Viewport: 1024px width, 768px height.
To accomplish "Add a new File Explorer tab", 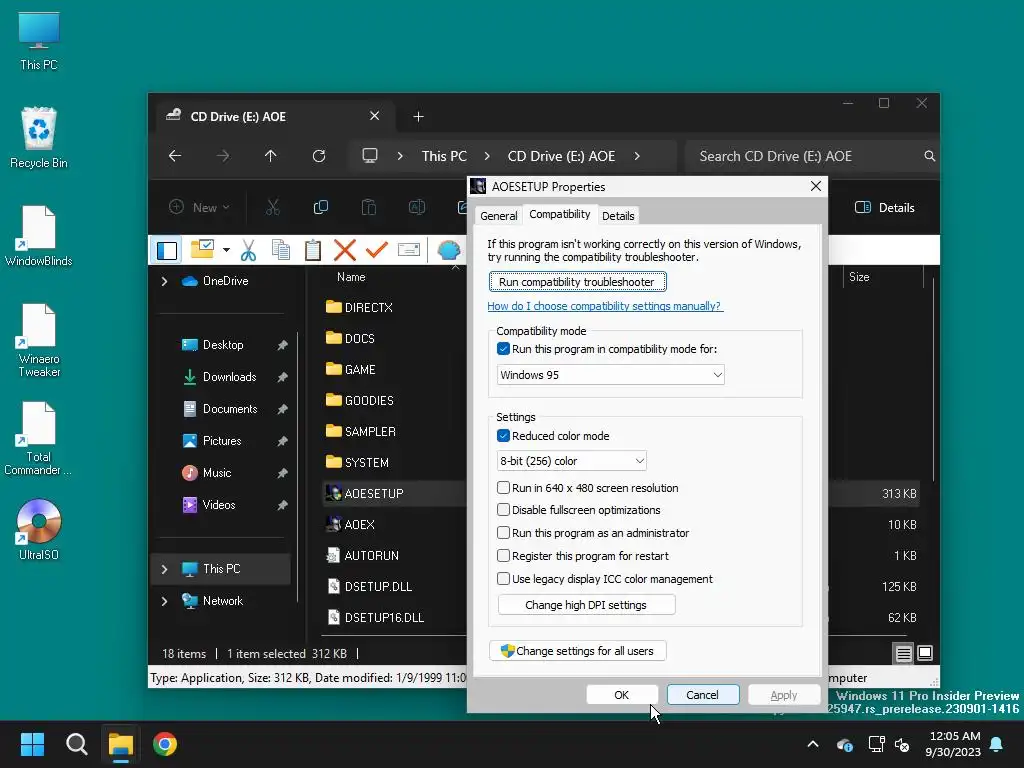I will coord(419,116).
